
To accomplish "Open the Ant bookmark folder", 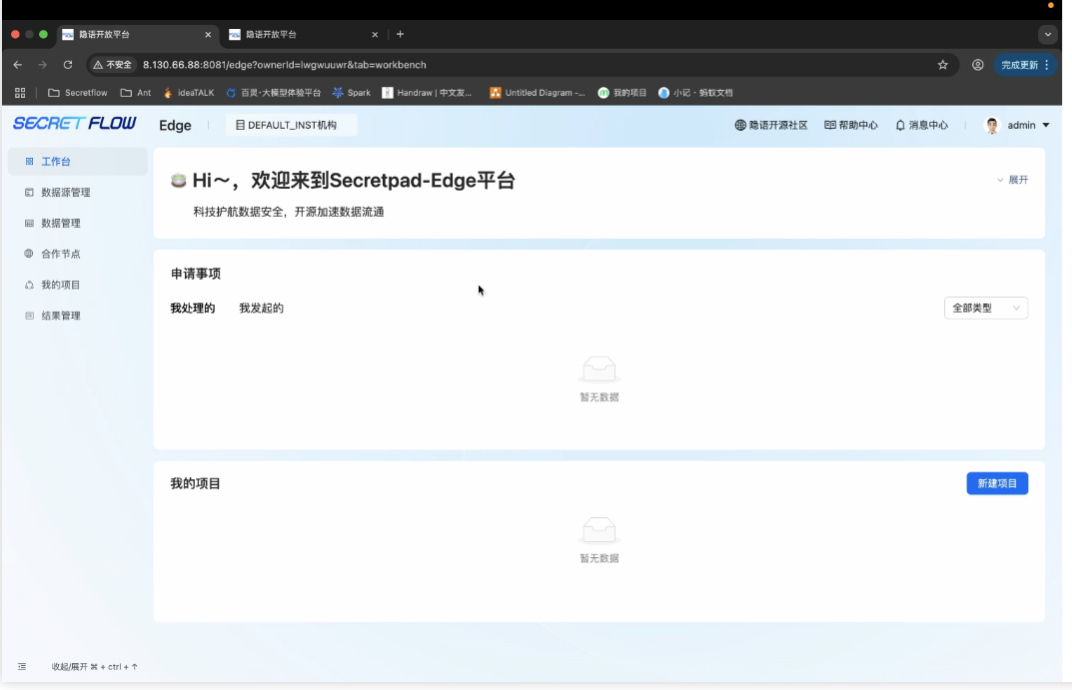I will click(135, 93).
